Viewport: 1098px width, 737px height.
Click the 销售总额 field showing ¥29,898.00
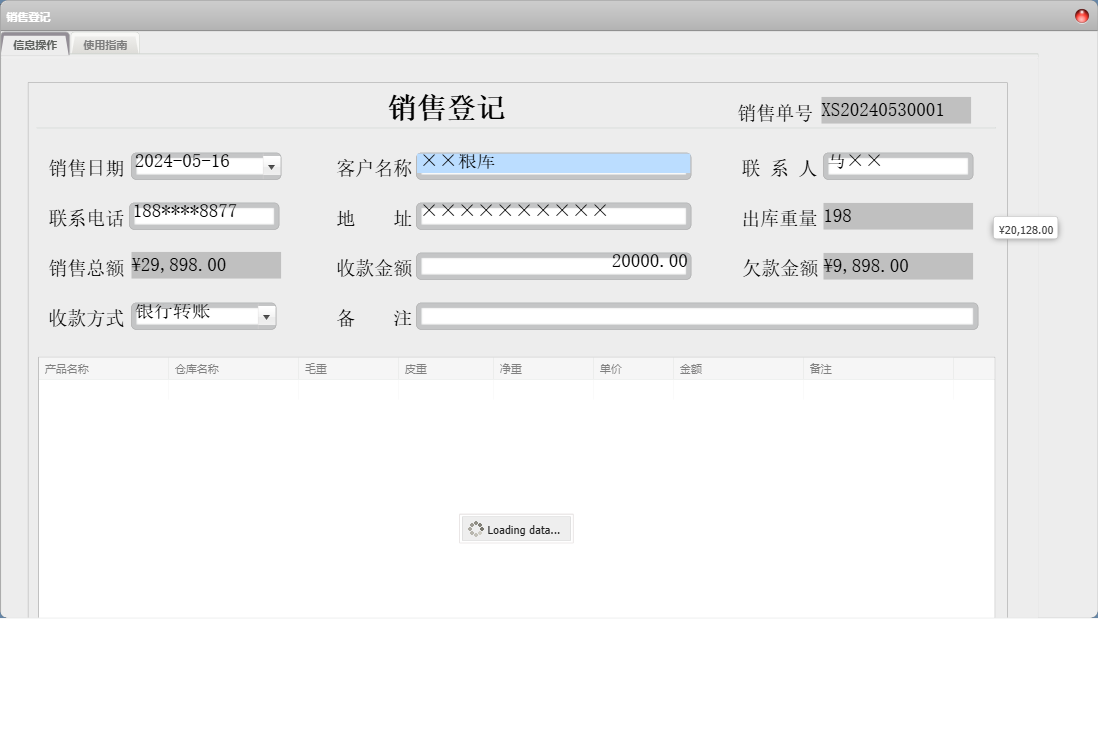(x=205, y=265)
